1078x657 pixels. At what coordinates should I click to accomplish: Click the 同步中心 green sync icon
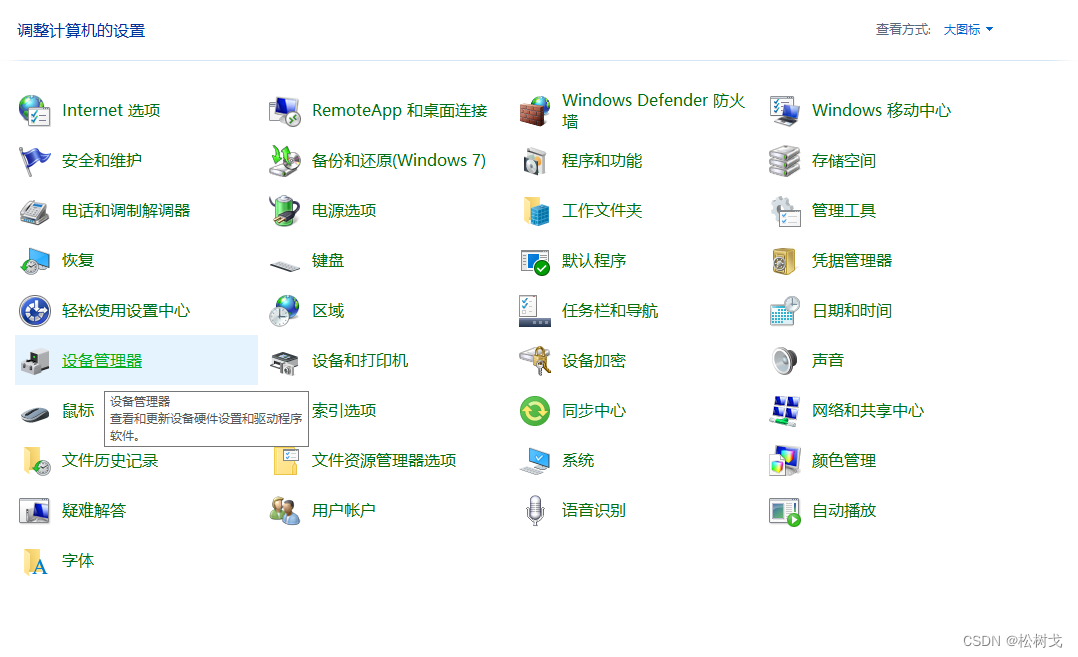[x=535, y=411]
